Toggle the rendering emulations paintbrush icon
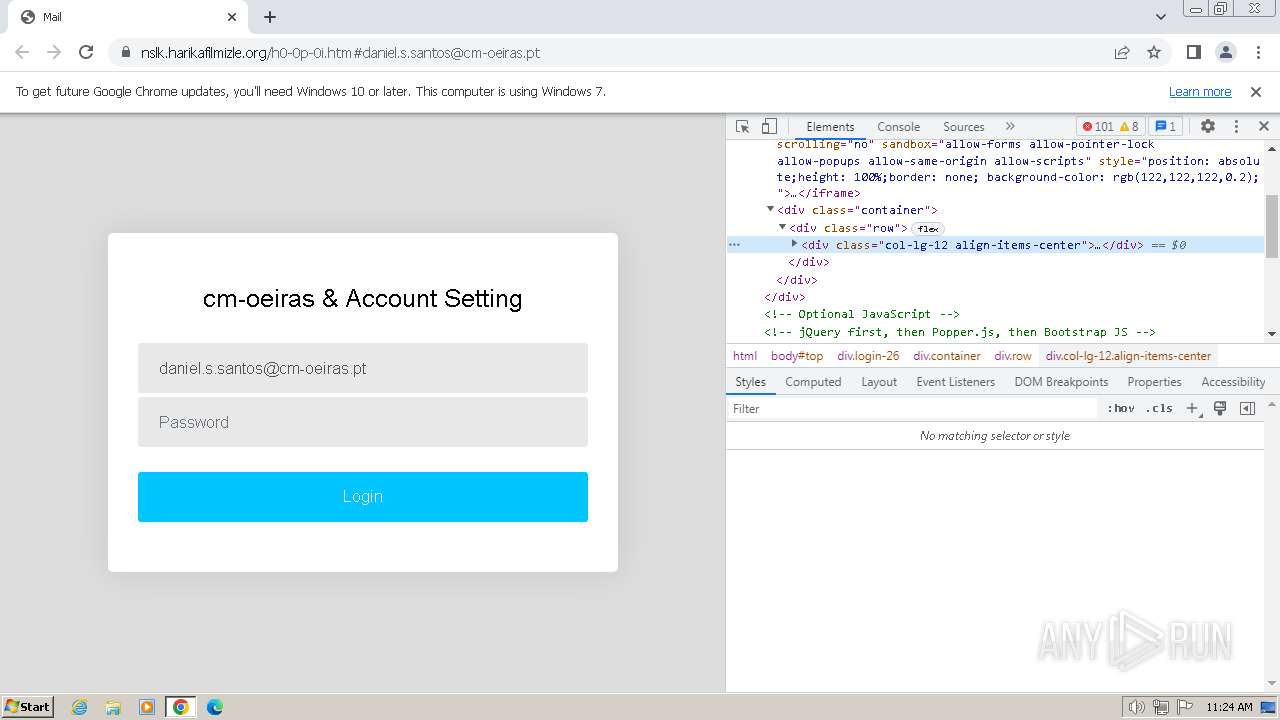This screenshot has height=720, width=1280. tap(1220, 409)
